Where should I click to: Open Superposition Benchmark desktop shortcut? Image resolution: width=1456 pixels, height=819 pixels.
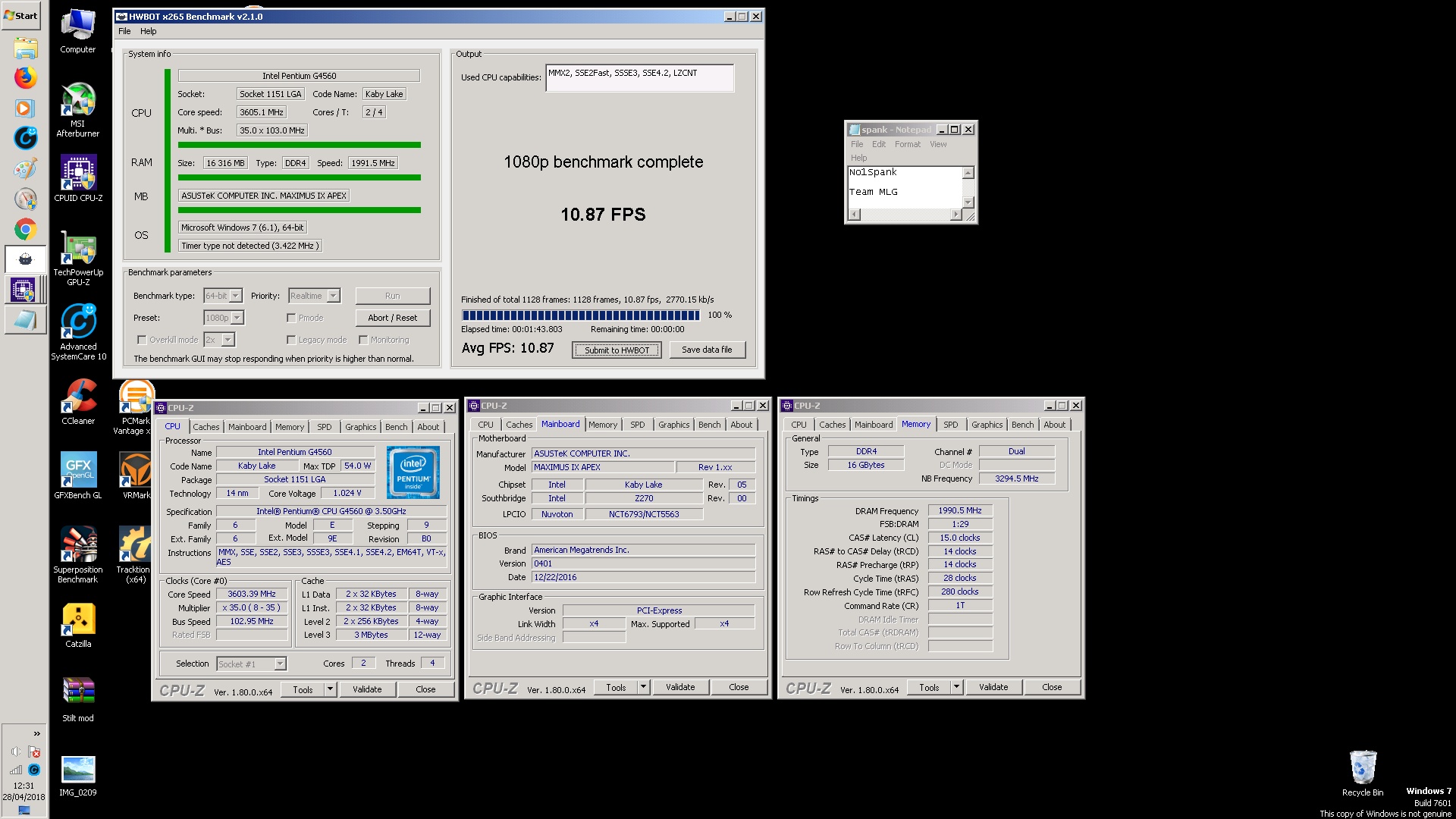click(x=78, y=555)
